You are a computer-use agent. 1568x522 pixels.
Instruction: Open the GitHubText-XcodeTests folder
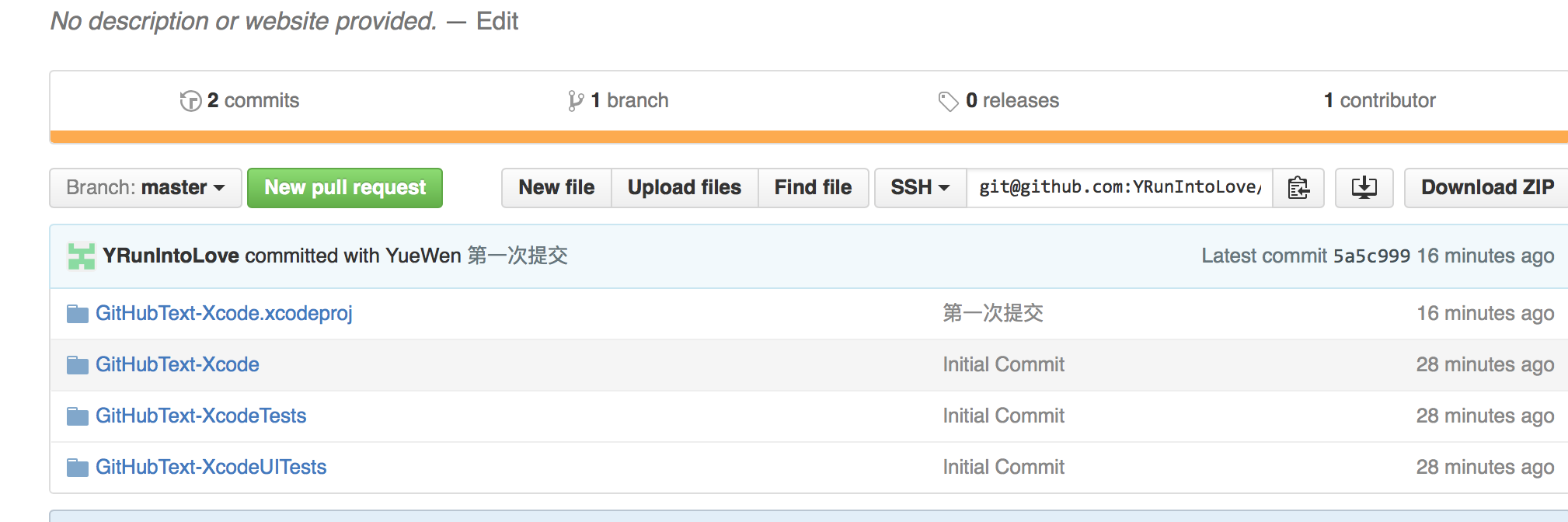coord(200,416)
